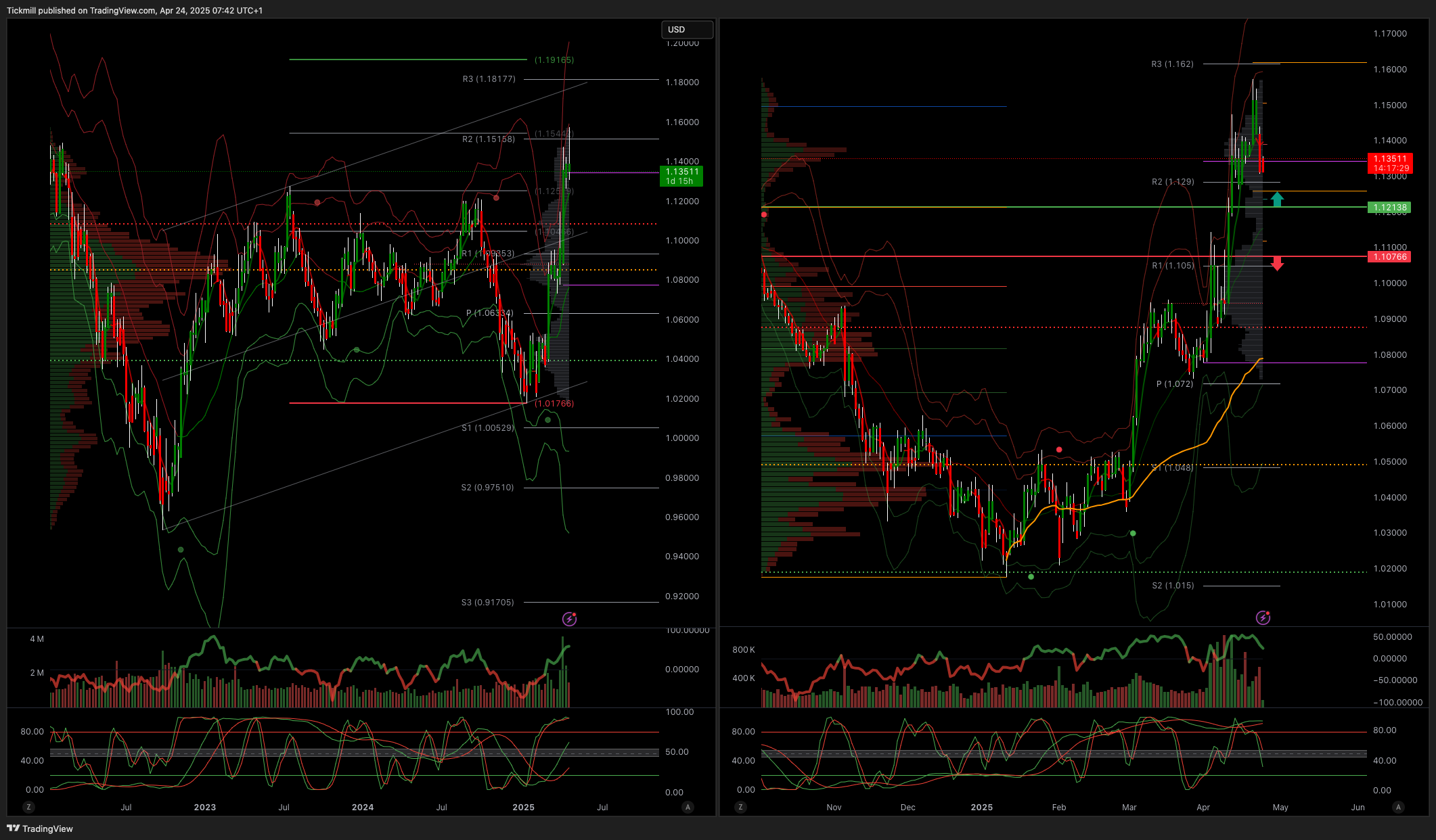The height and width of the screenshot is (840, 1436).
Task: Click the Mar time axis label
Action: point(1129,808)
